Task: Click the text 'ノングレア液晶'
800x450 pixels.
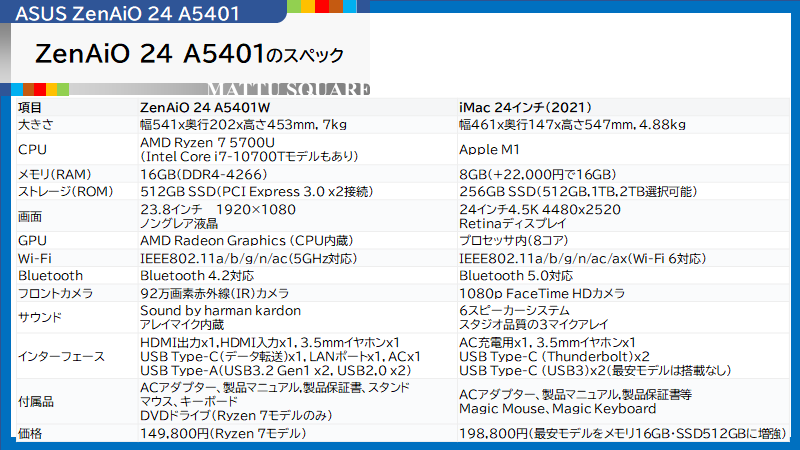Action: [179, 223]
